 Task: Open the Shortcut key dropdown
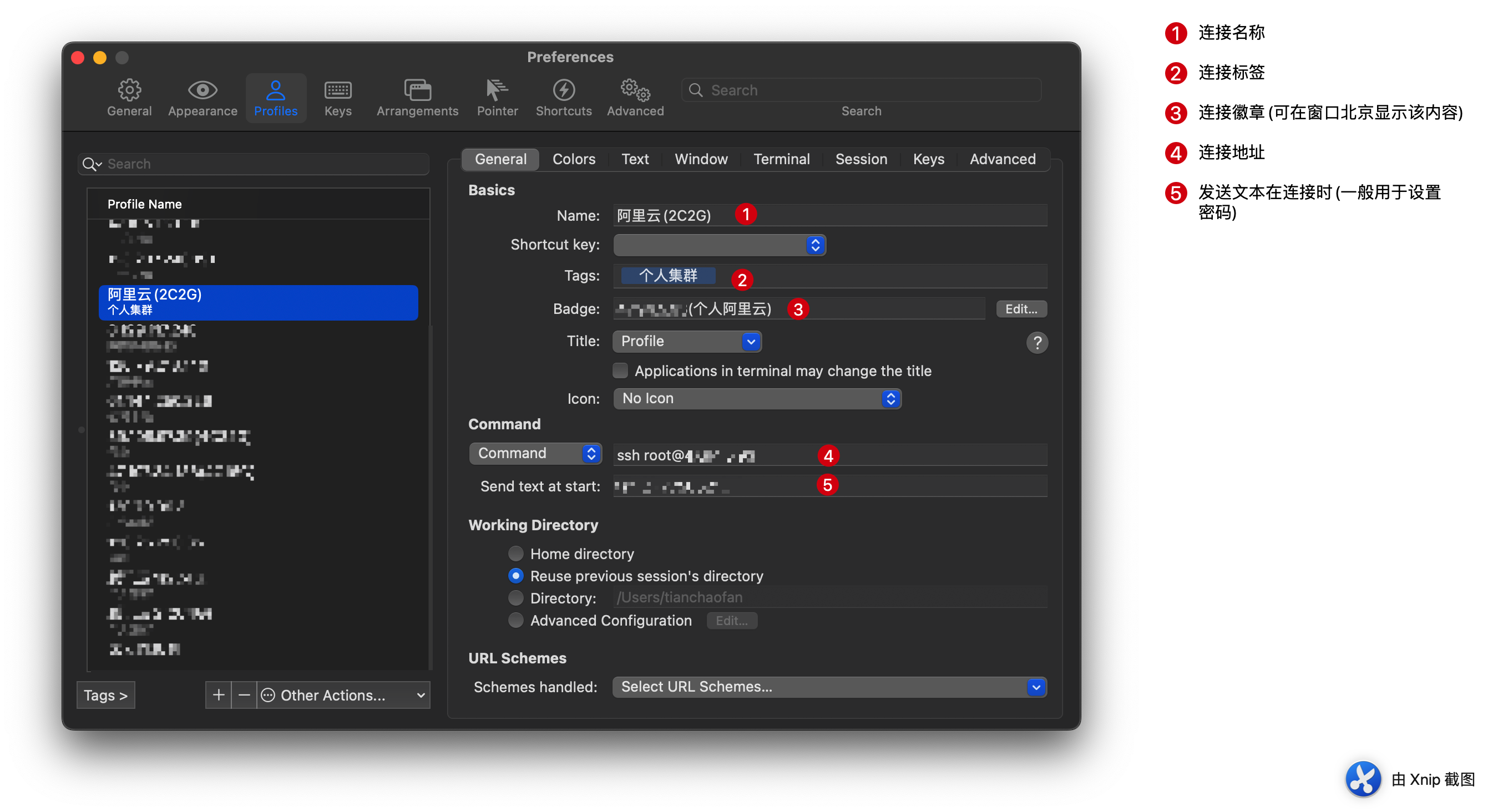(x=720, y=245)
